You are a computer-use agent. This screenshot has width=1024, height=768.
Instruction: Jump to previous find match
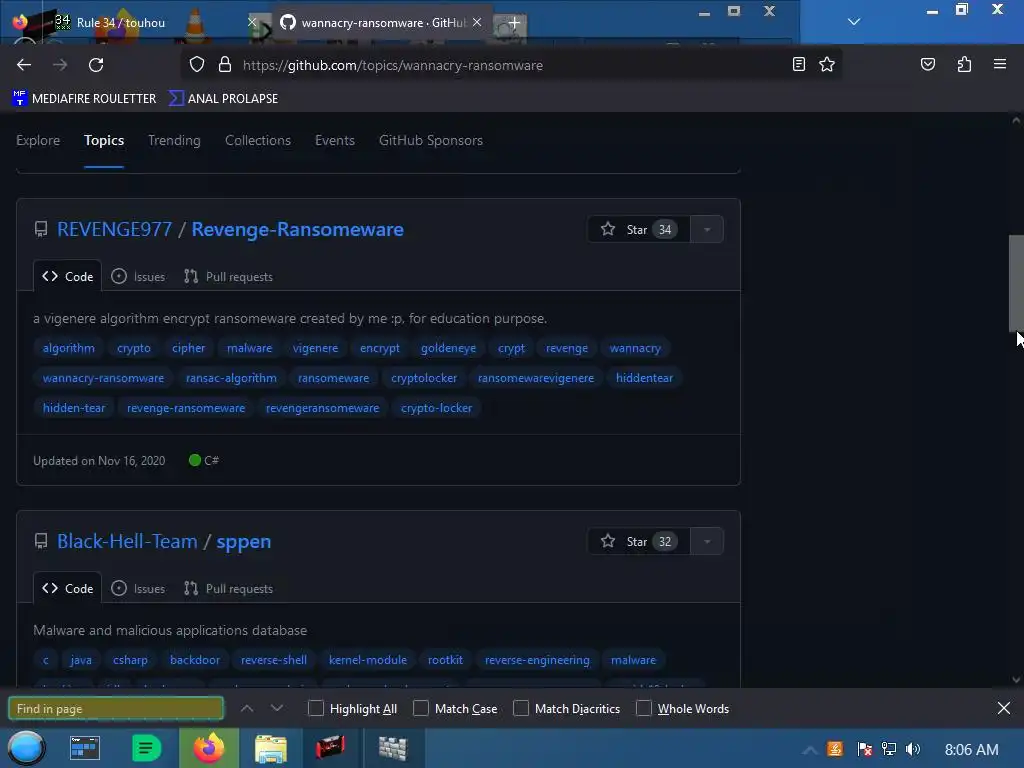[247, 708]
